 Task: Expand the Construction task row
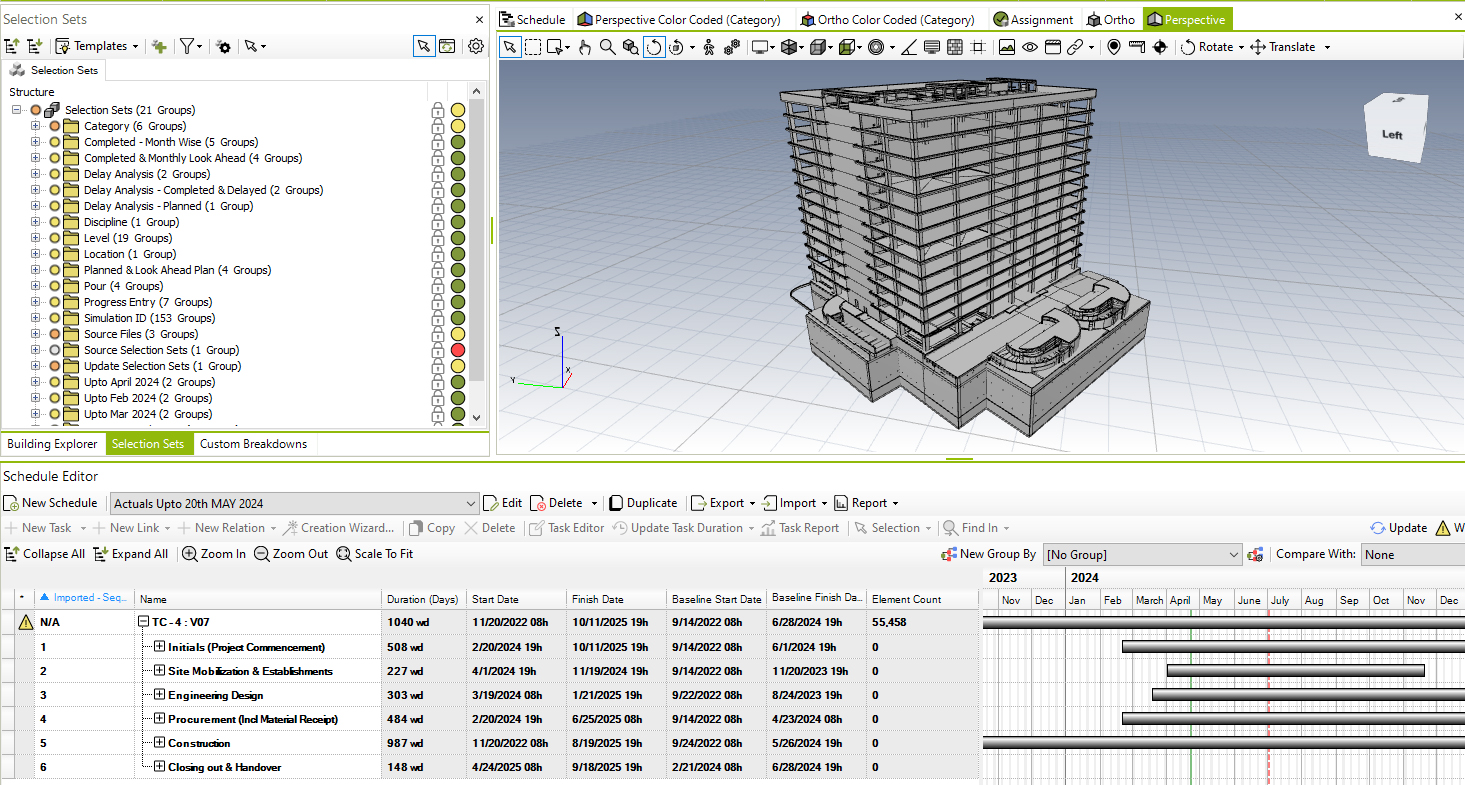click(x=160, y=743)
